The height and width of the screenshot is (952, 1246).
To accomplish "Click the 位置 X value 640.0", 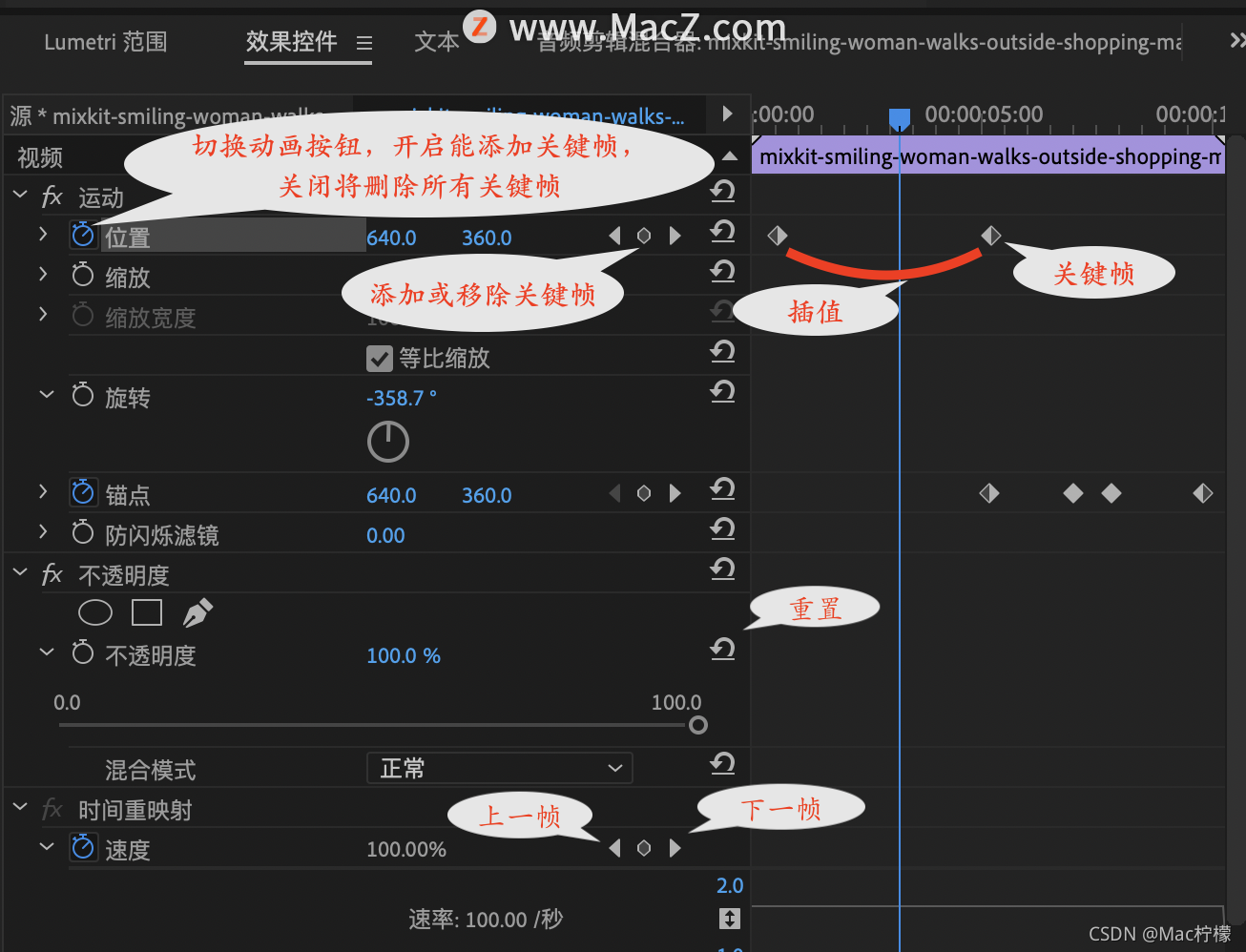I will pos(392,238).
